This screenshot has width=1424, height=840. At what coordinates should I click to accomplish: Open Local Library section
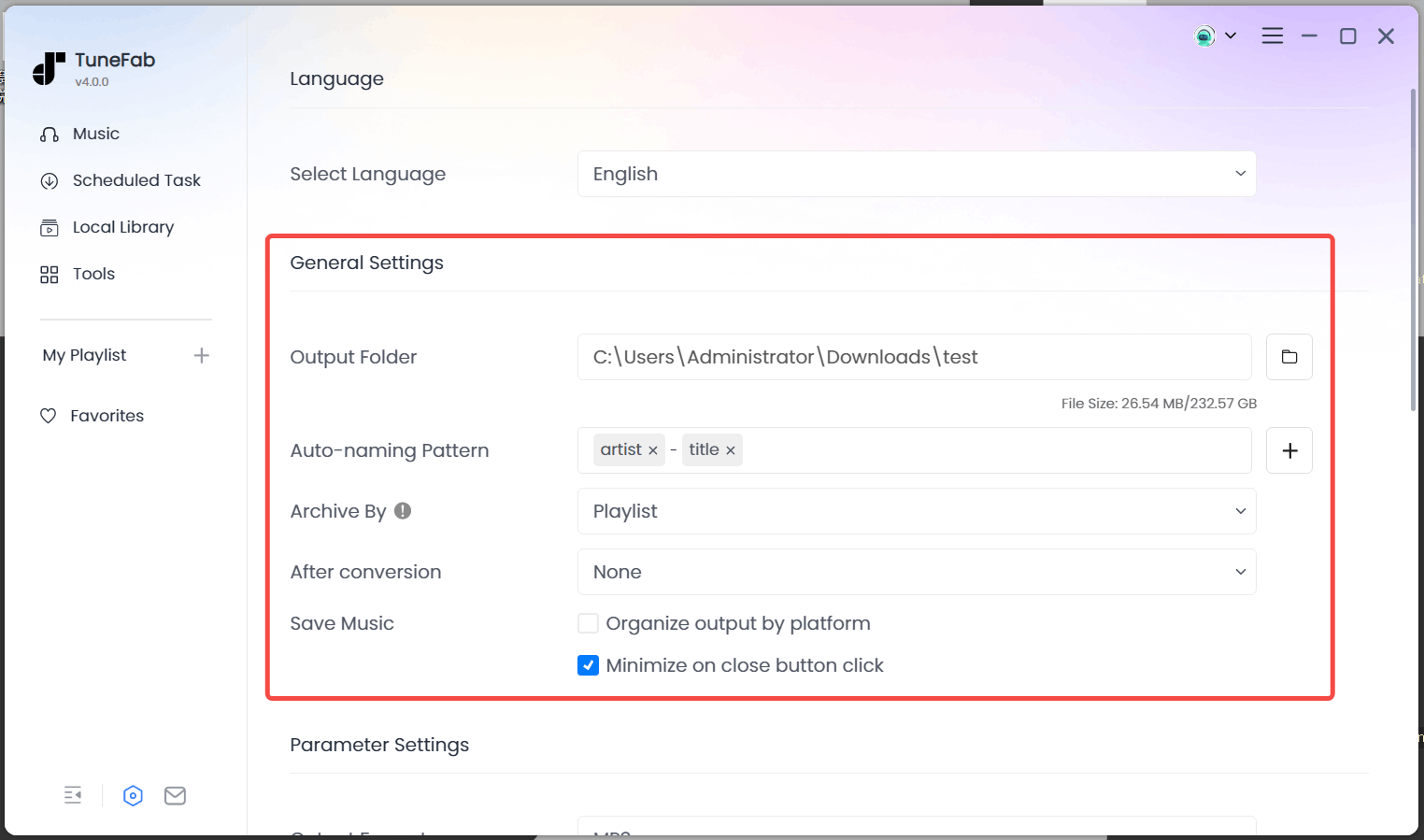point(122,227)
